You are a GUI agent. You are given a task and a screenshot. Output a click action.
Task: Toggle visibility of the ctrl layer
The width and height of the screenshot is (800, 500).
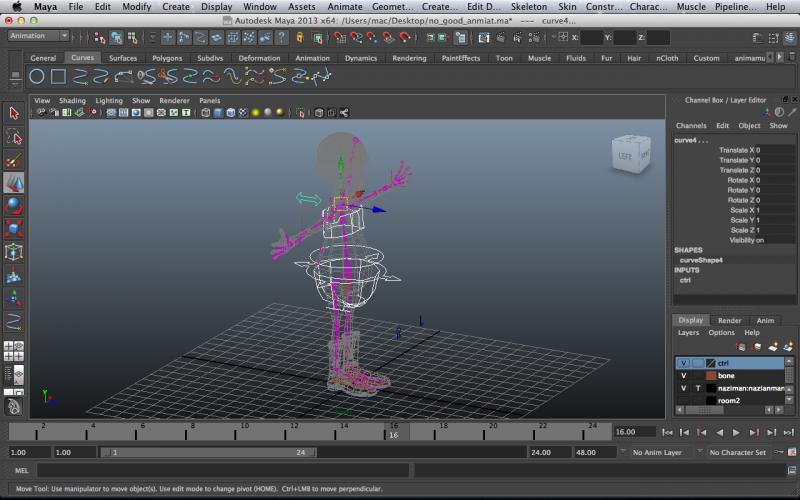pos(683,363)
